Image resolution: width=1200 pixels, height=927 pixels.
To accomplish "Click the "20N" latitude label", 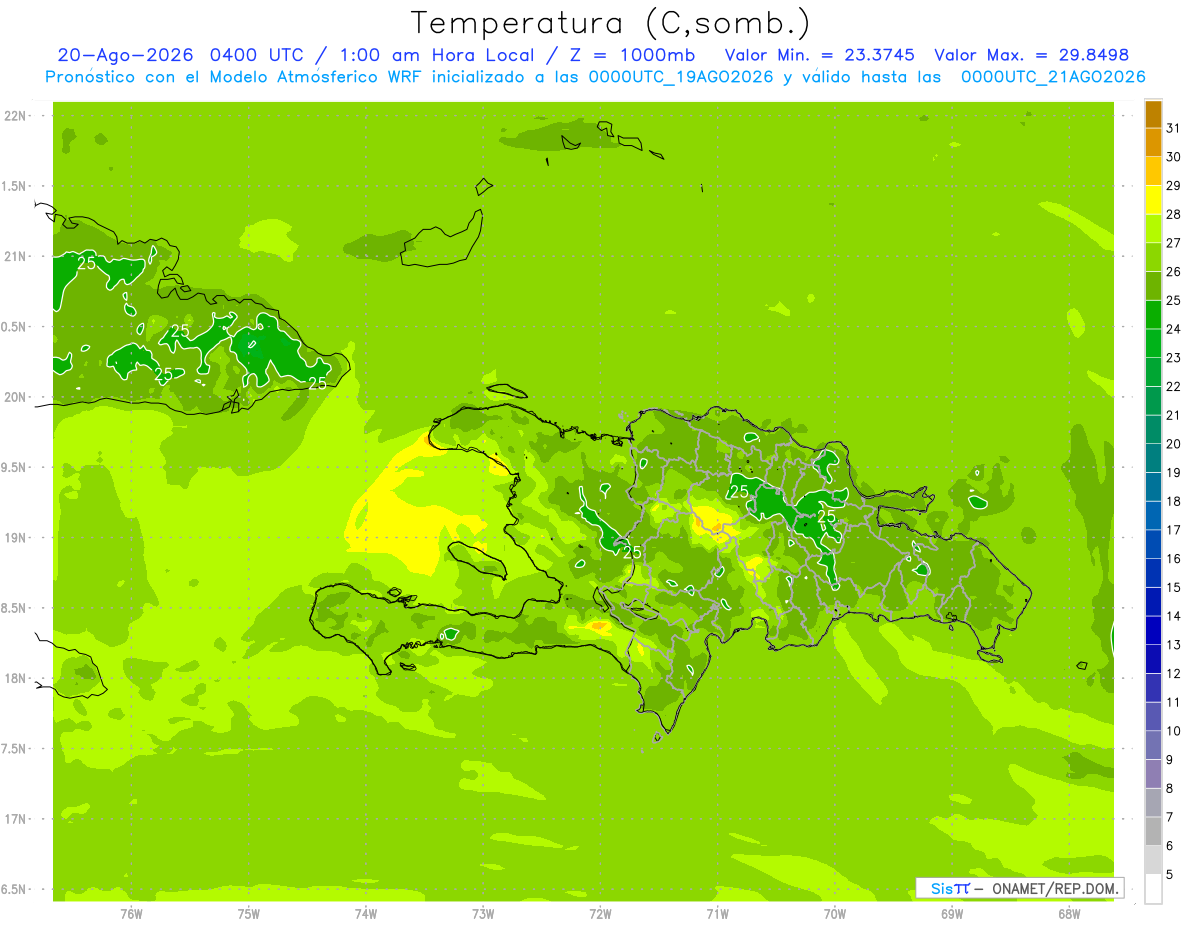I will click(15, 397).
